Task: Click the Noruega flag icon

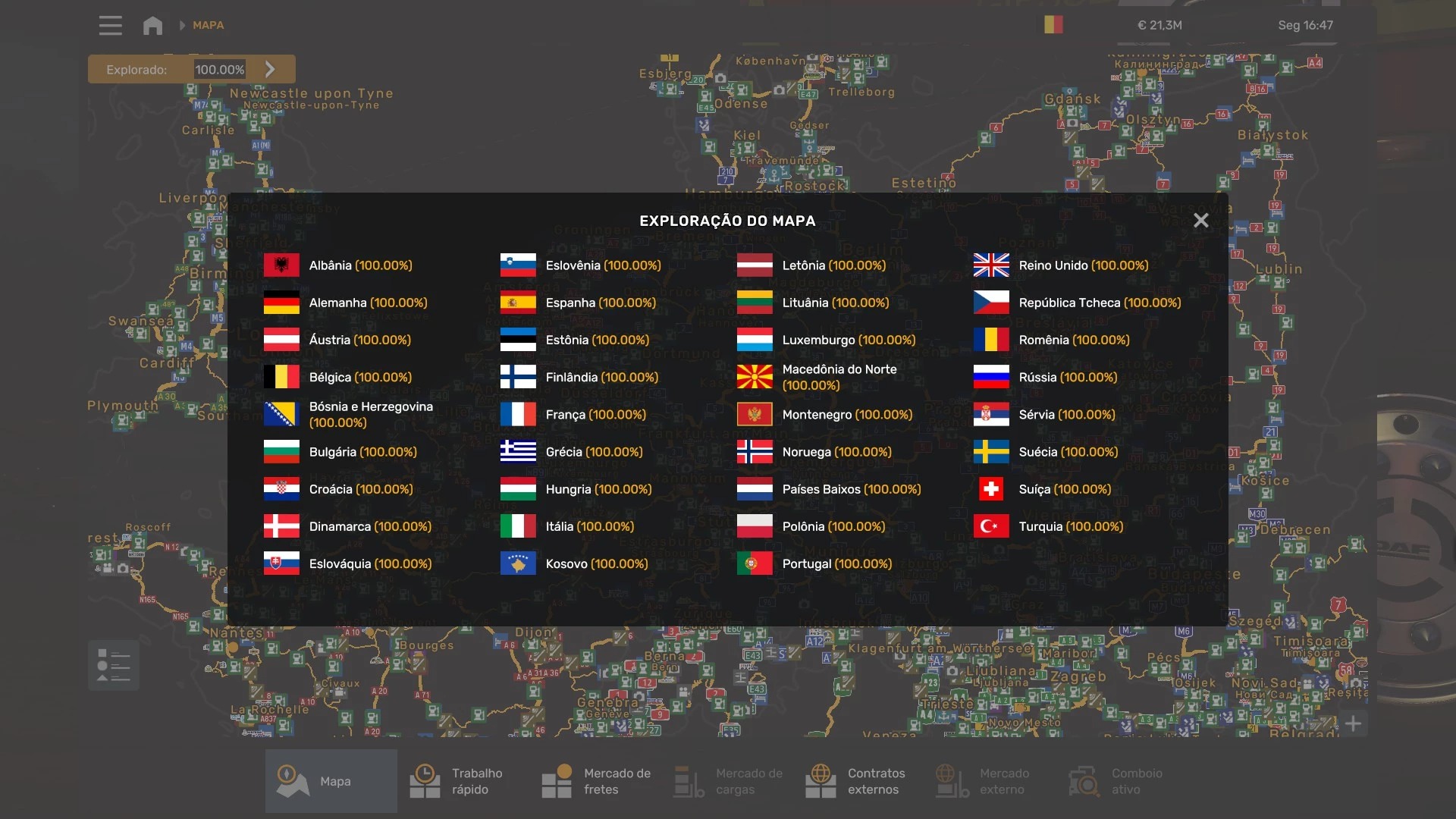Action: [755, 452]
